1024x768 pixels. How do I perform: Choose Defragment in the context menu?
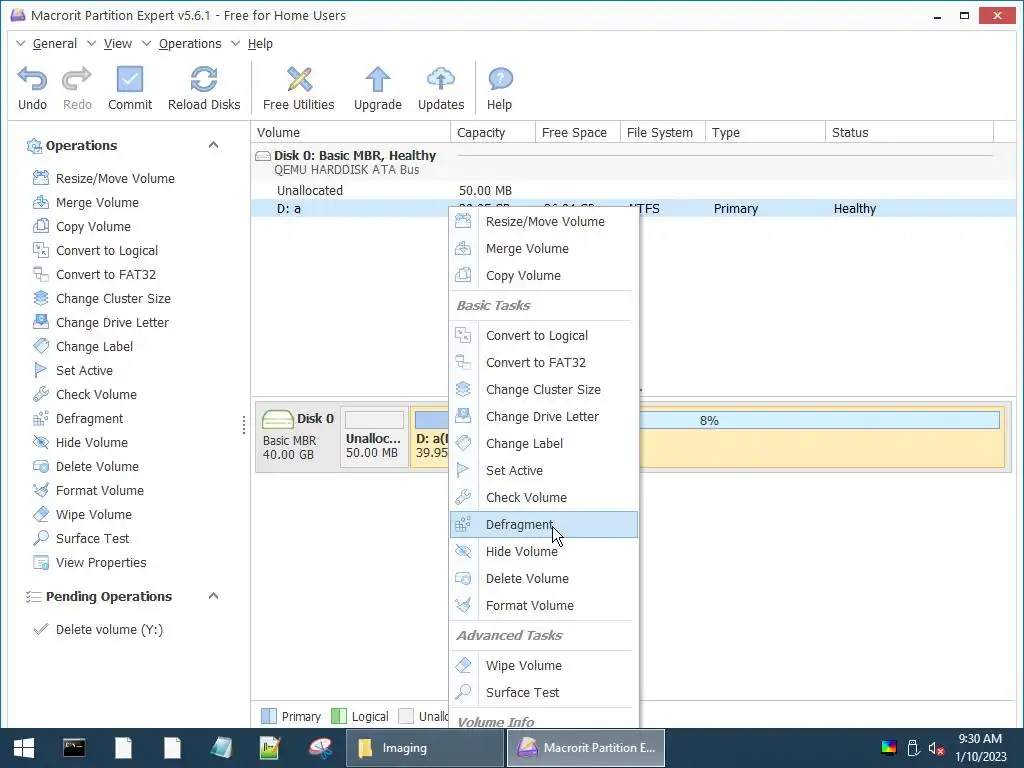tap(543, 524)
